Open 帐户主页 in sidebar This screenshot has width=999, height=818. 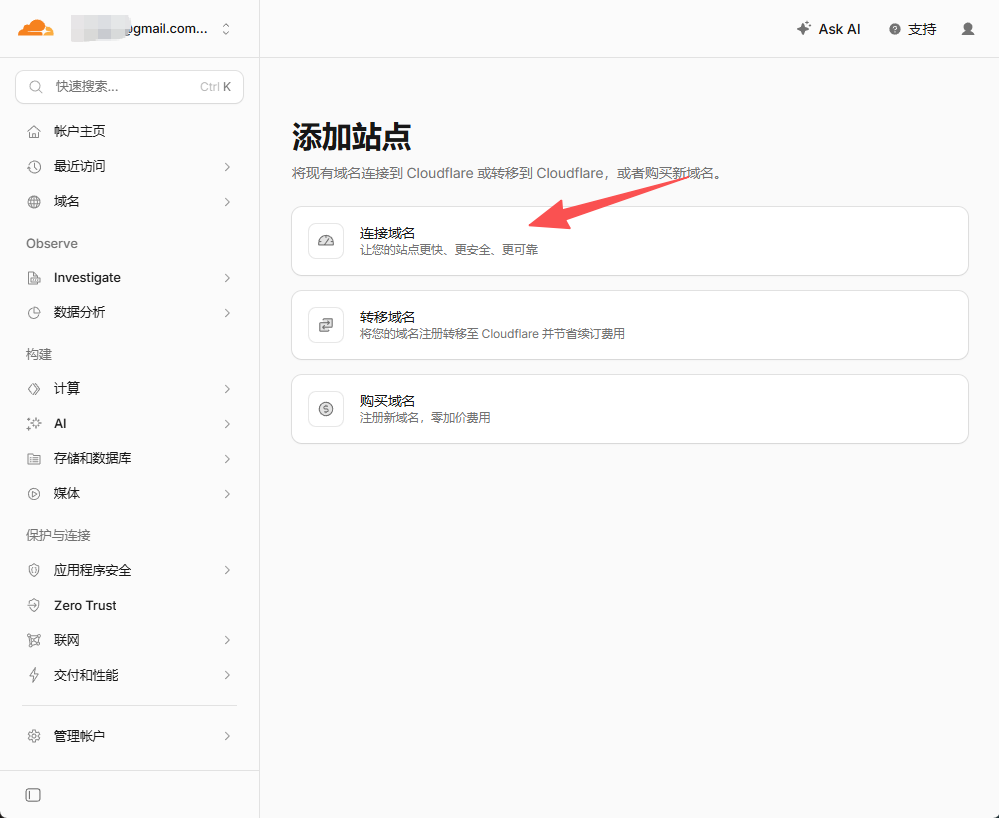click(x=129, y=131)
